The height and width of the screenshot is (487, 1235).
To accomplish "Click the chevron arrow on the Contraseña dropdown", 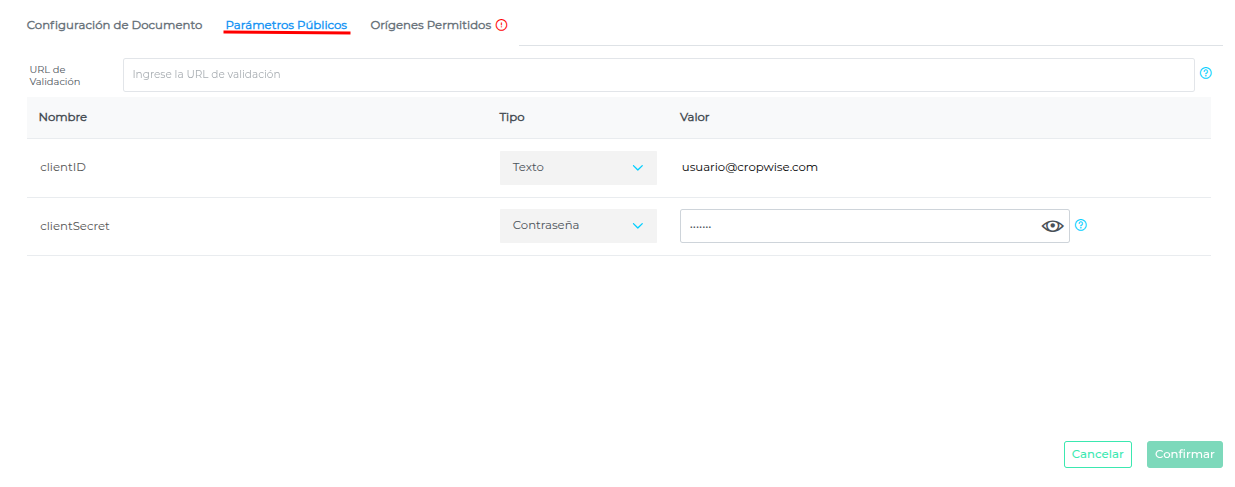I will (x=638, y=226).
